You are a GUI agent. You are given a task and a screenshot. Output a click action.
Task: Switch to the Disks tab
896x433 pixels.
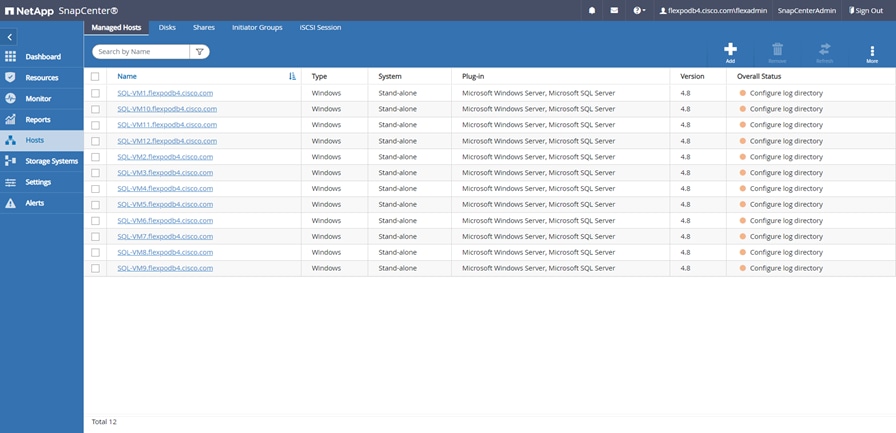coord(167,27)
